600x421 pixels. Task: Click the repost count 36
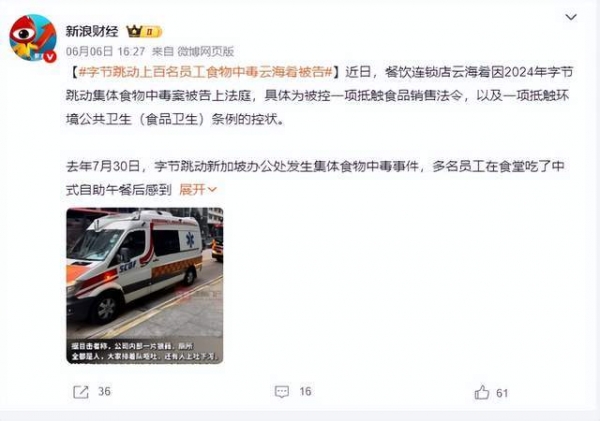click(x=104, y=392)
